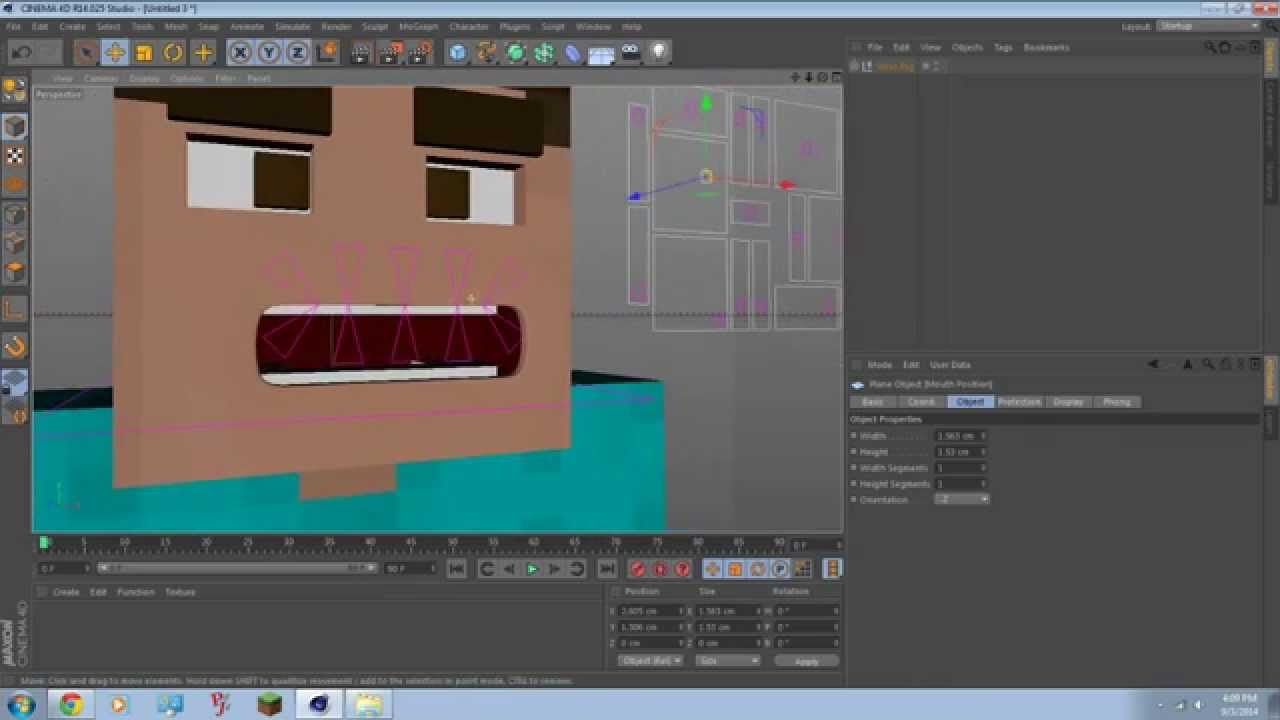Image resolution: width=1280 pixels, height=720 pixels.
Task: Click Render to Picture Viewer icon
Action: (x=391, y=53)
